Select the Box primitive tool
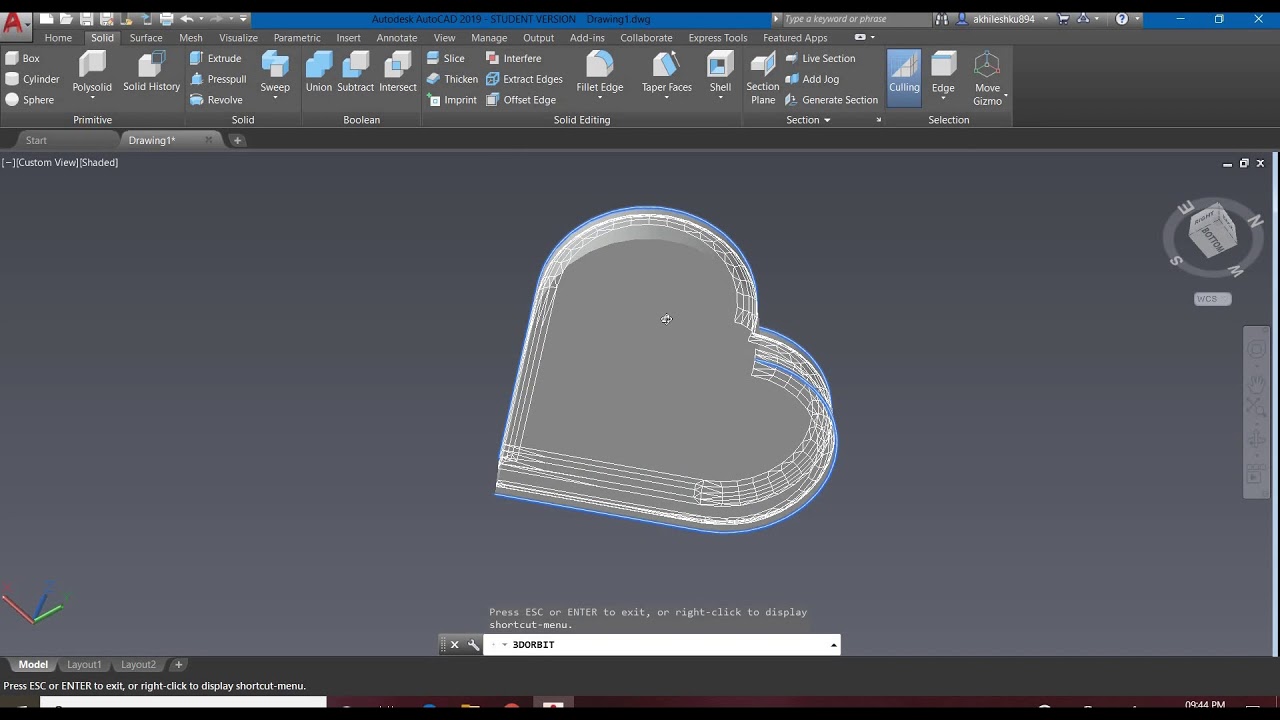 pyautogui.click(x=23, y=58)
